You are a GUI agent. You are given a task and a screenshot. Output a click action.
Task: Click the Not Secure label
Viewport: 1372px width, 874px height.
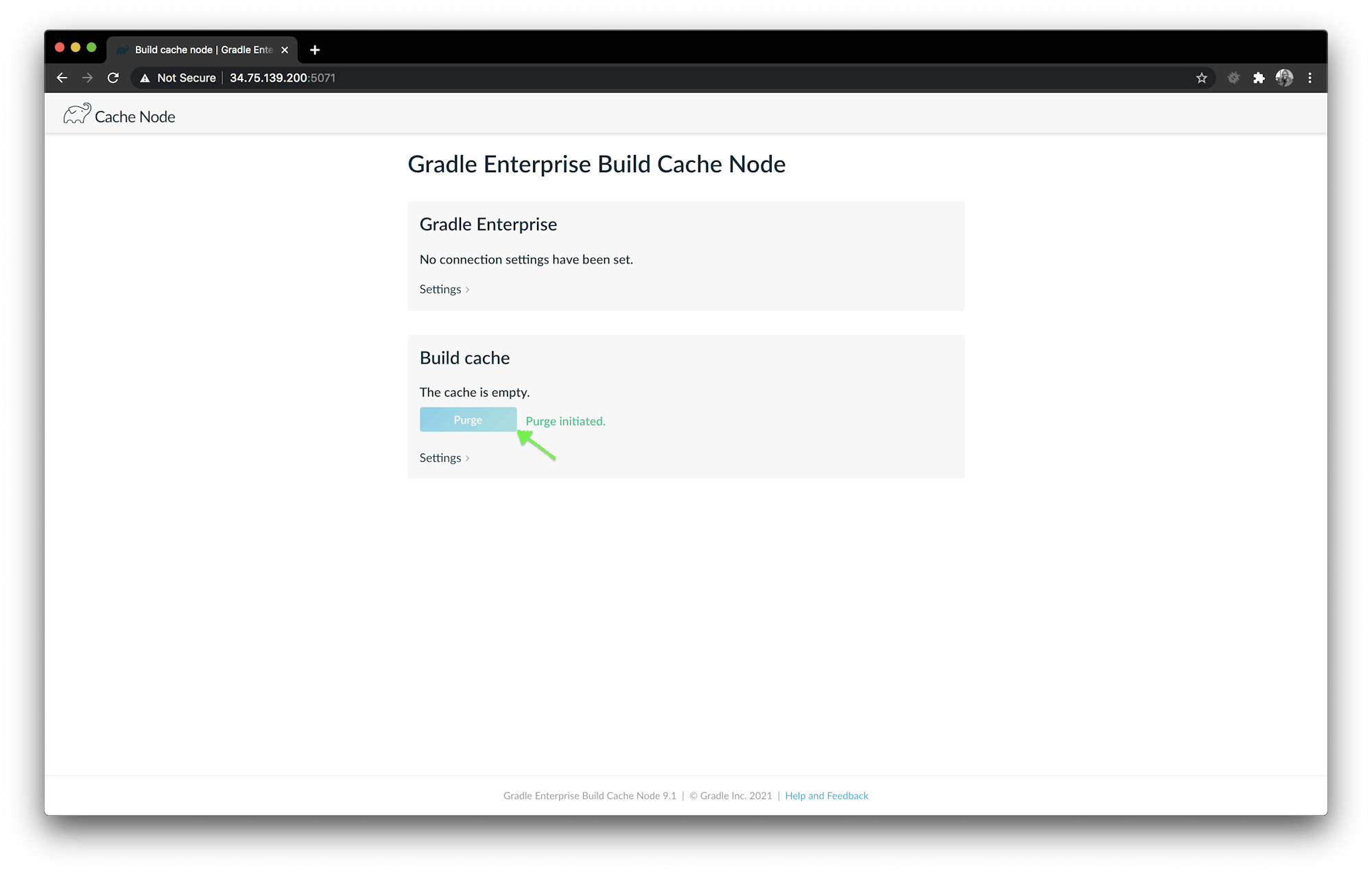[186, 78]
